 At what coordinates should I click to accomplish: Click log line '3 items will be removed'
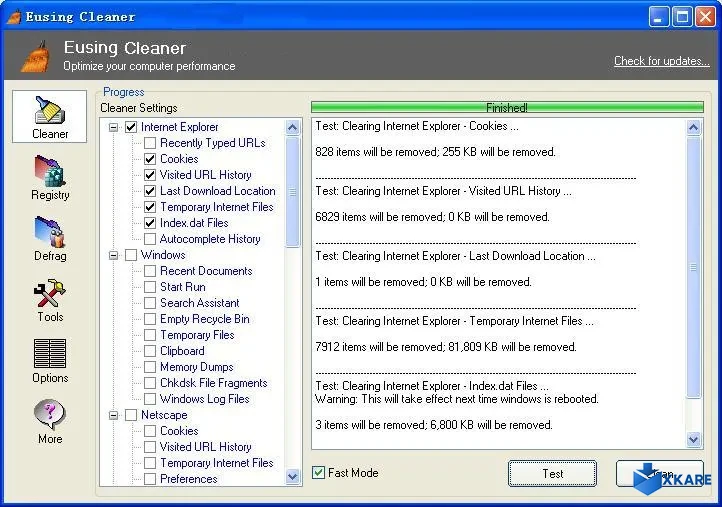(x=434, y=425)
